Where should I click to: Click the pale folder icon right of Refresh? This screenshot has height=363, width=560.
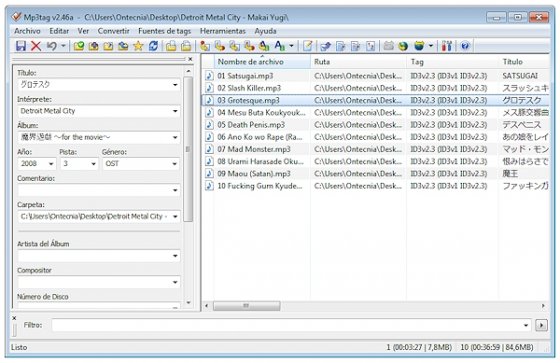(x=171, y=46)
